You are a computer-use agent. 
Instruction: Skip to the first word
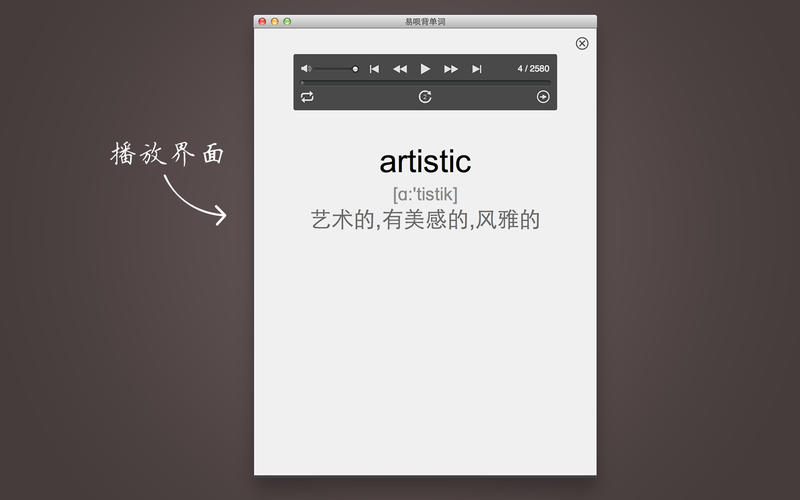(x=374, y=69)
